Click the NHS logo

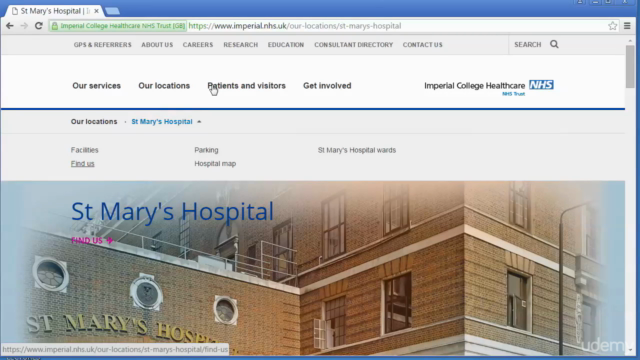pyautogui.click(x=541, y=85)
